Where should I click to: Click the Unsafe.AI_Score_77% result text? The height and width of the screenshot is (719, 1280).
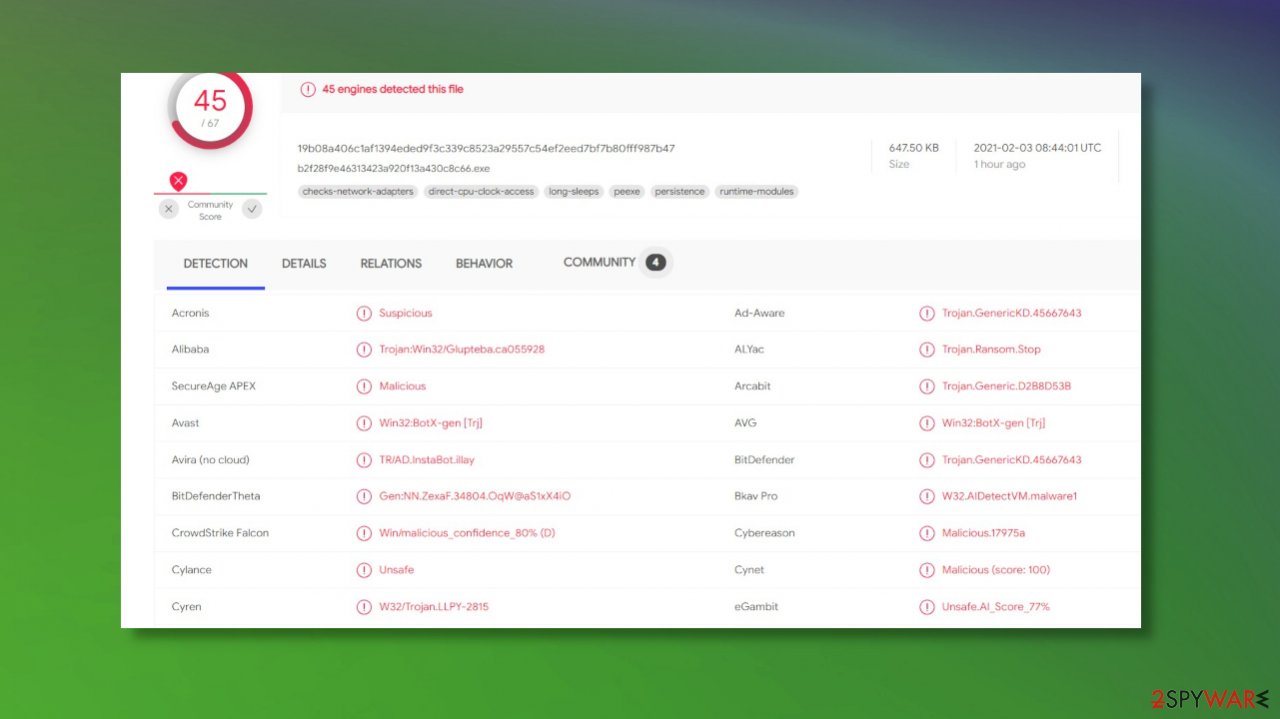pos(996,606)
